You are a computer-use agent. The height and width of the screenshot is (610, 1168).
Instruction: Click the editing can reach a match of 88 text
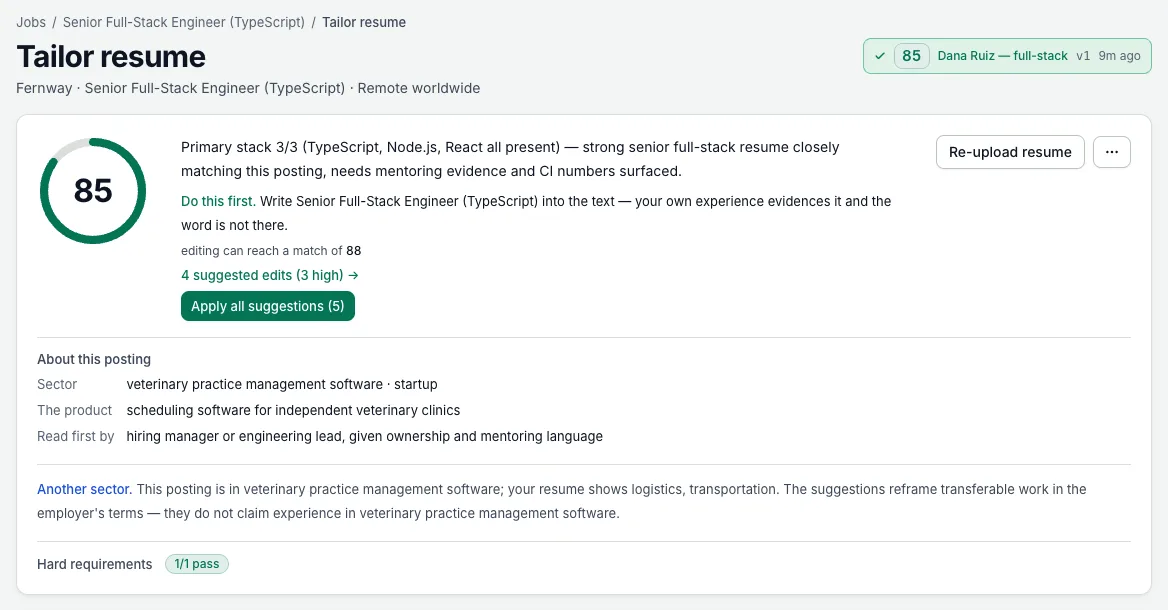(271, 251)
